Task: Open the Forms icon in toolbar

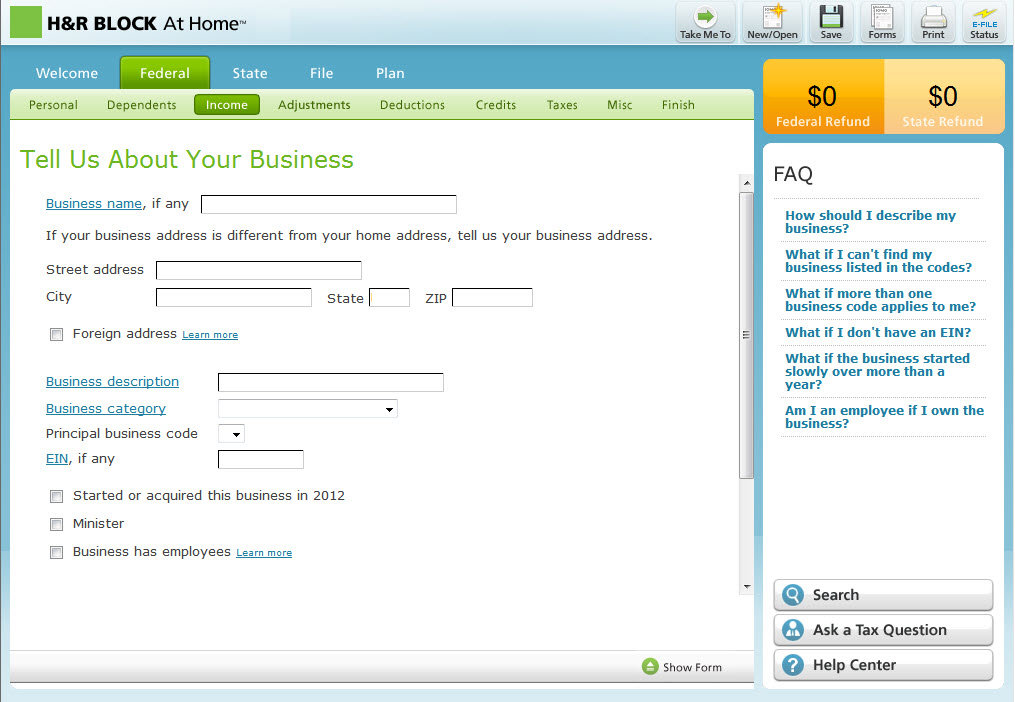Action: pyautogui.click(x=881, y=18)
